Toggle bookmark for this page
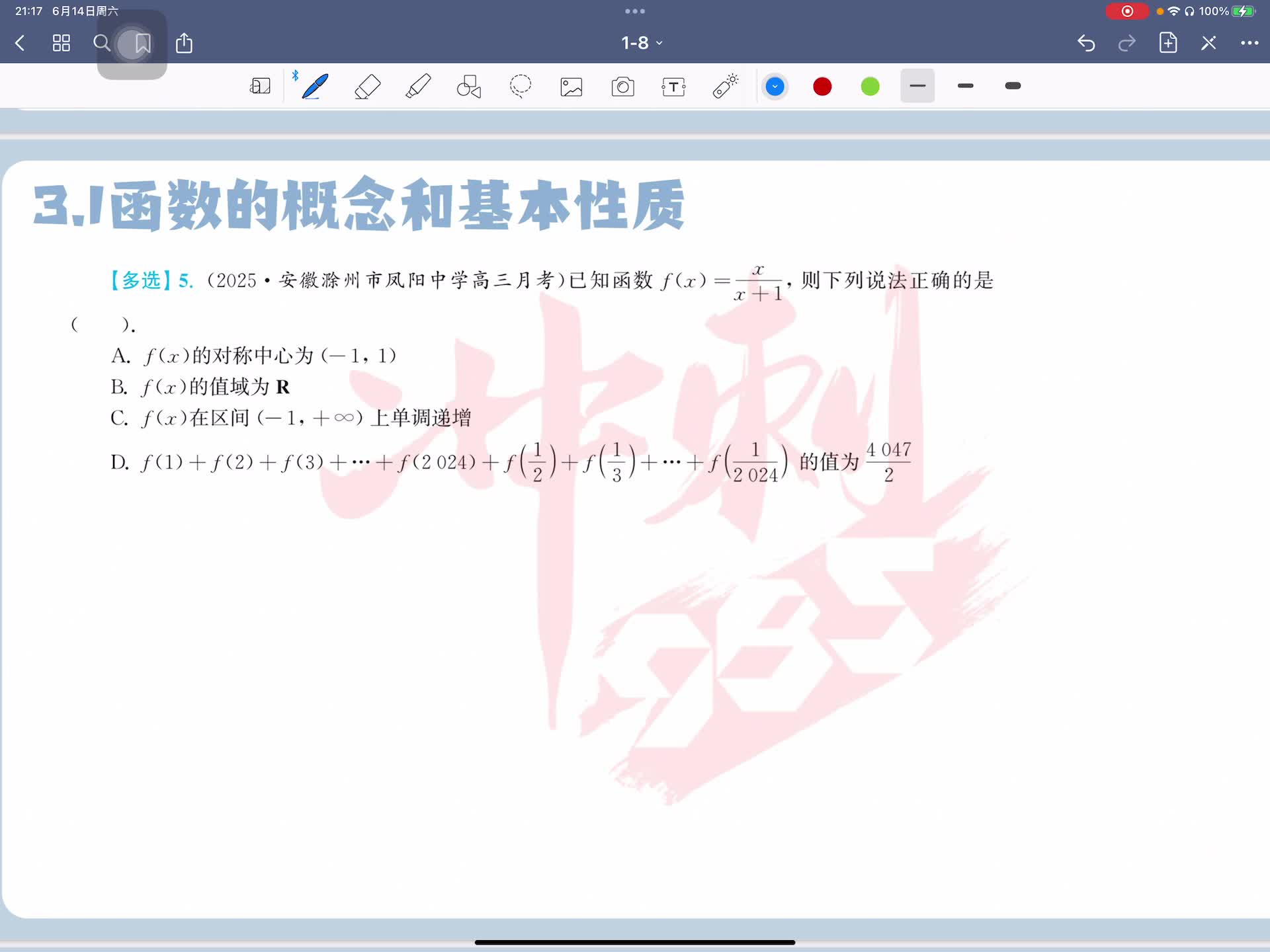This screenshot has height=952, width=1270. point(142,44)
